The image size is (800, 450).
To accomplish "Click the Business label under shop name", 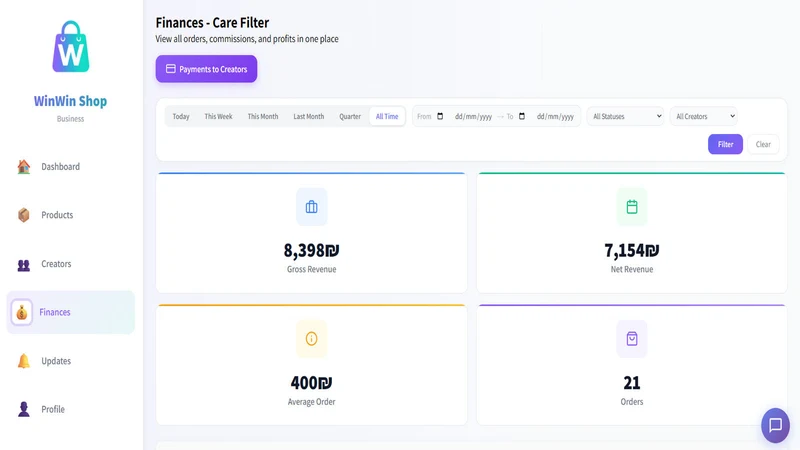I will [x=70, y=119].
